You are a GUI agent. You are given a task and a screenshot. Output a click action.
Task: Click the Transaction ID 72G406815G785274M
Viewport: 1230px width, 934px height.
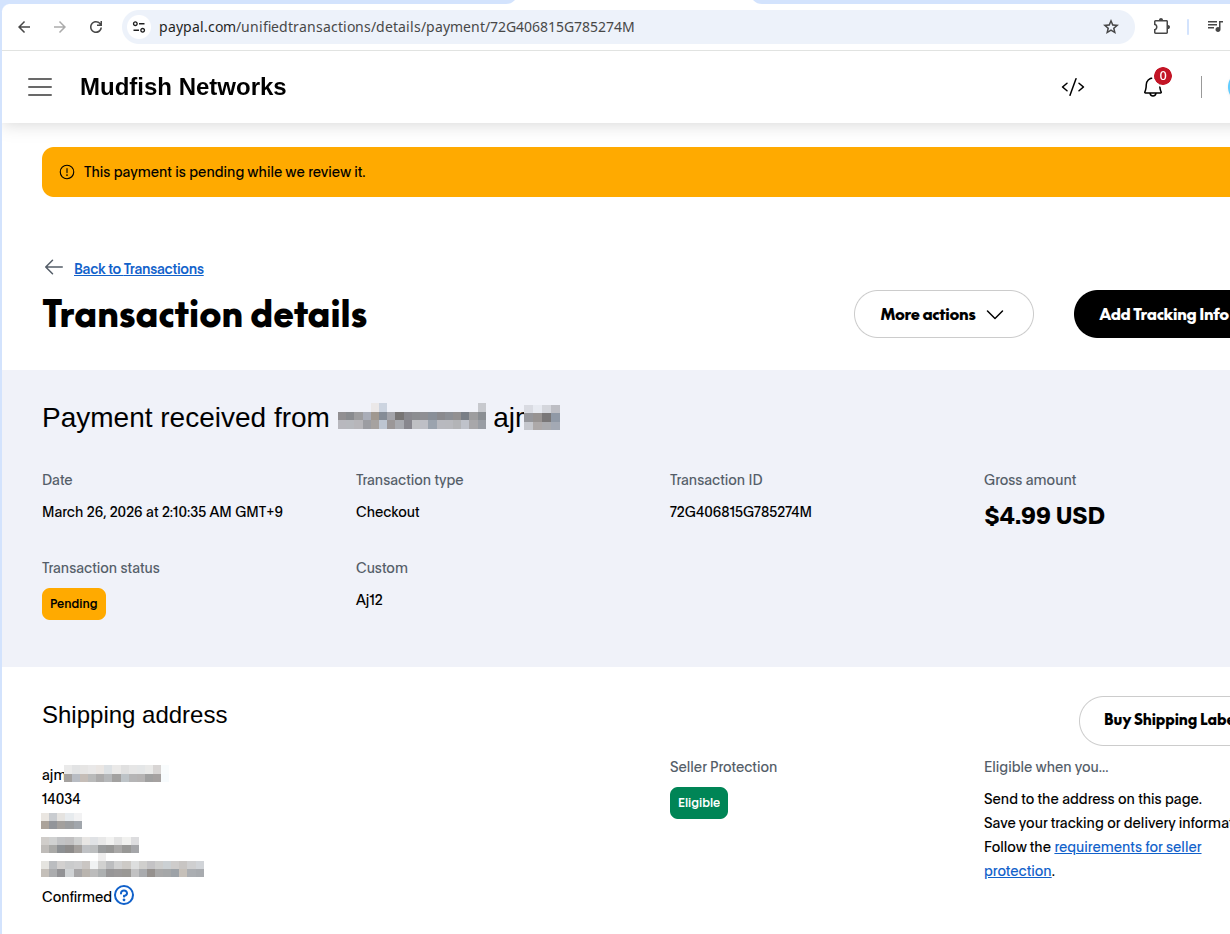point(740,512)
